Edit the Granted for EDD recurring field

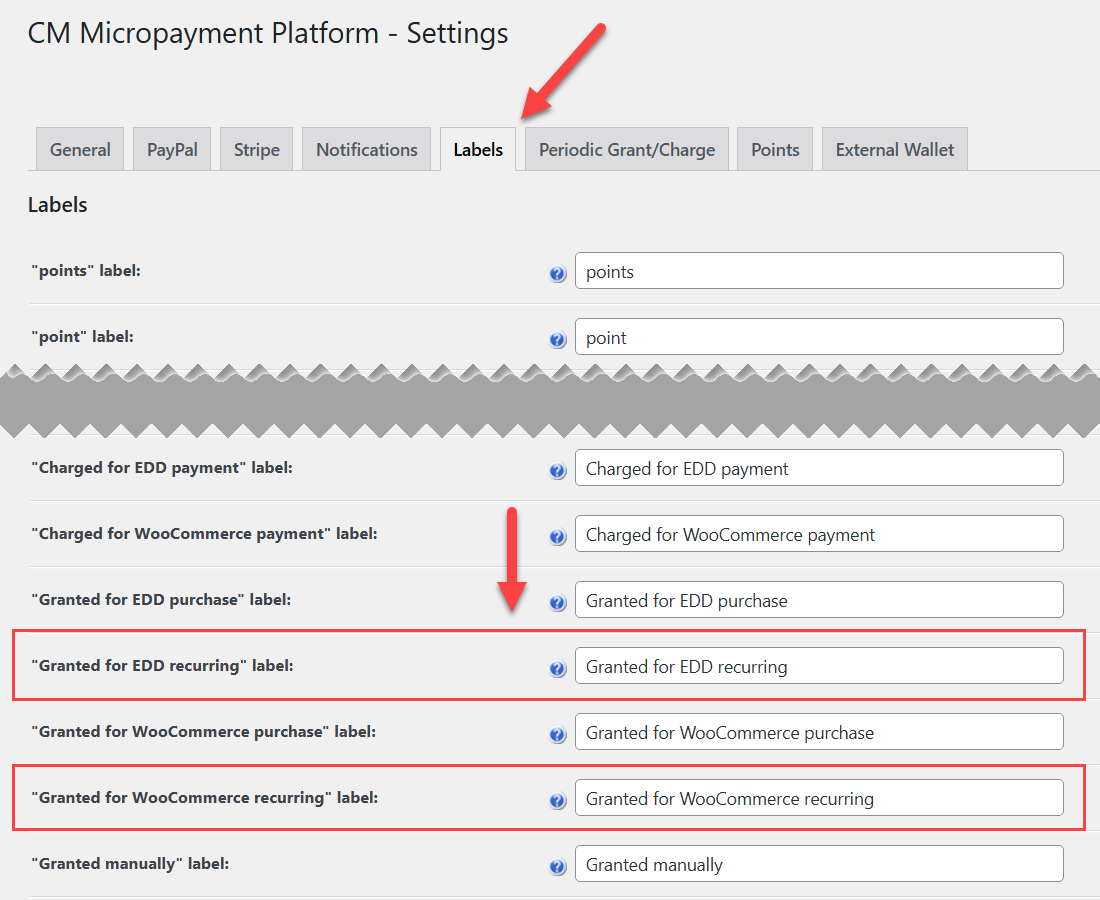(819, 666)
